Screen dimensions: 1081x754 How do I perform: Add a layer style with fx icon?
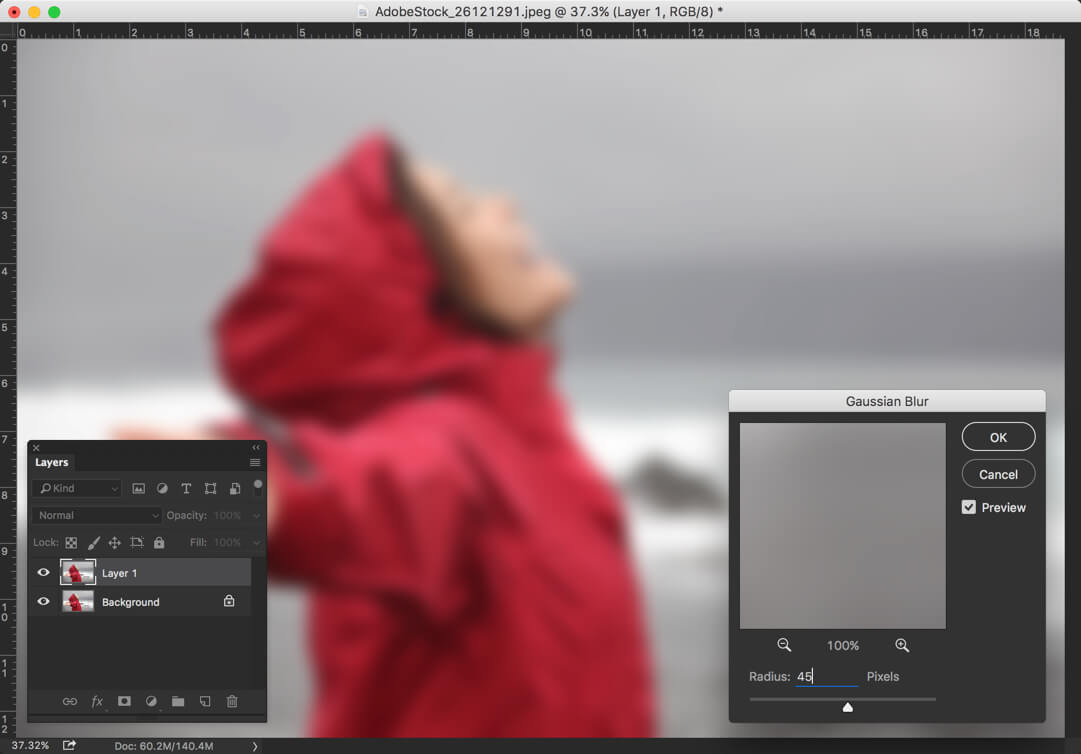click(x=97, y=702)
